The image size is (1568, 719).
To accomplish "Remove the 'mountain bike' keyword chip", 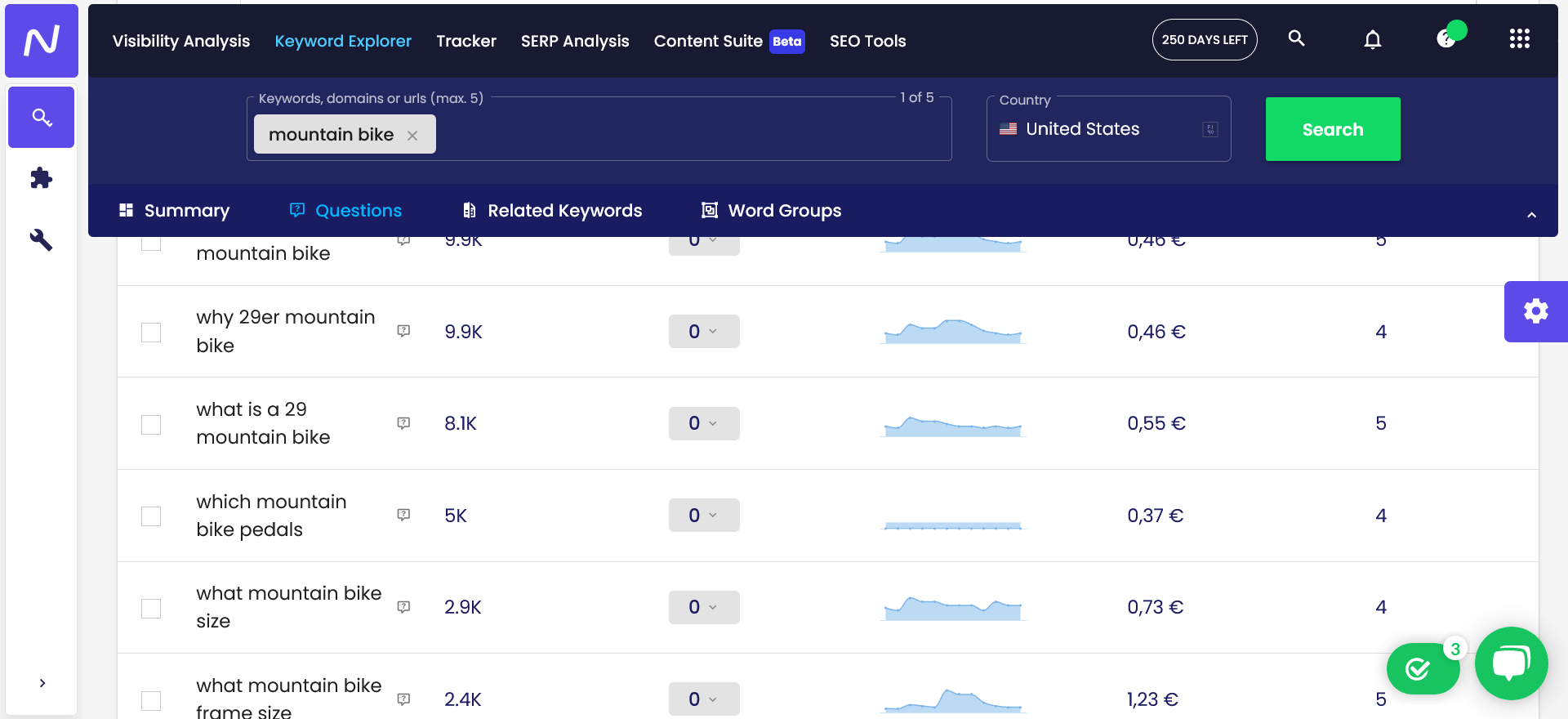I will [412, 136].
